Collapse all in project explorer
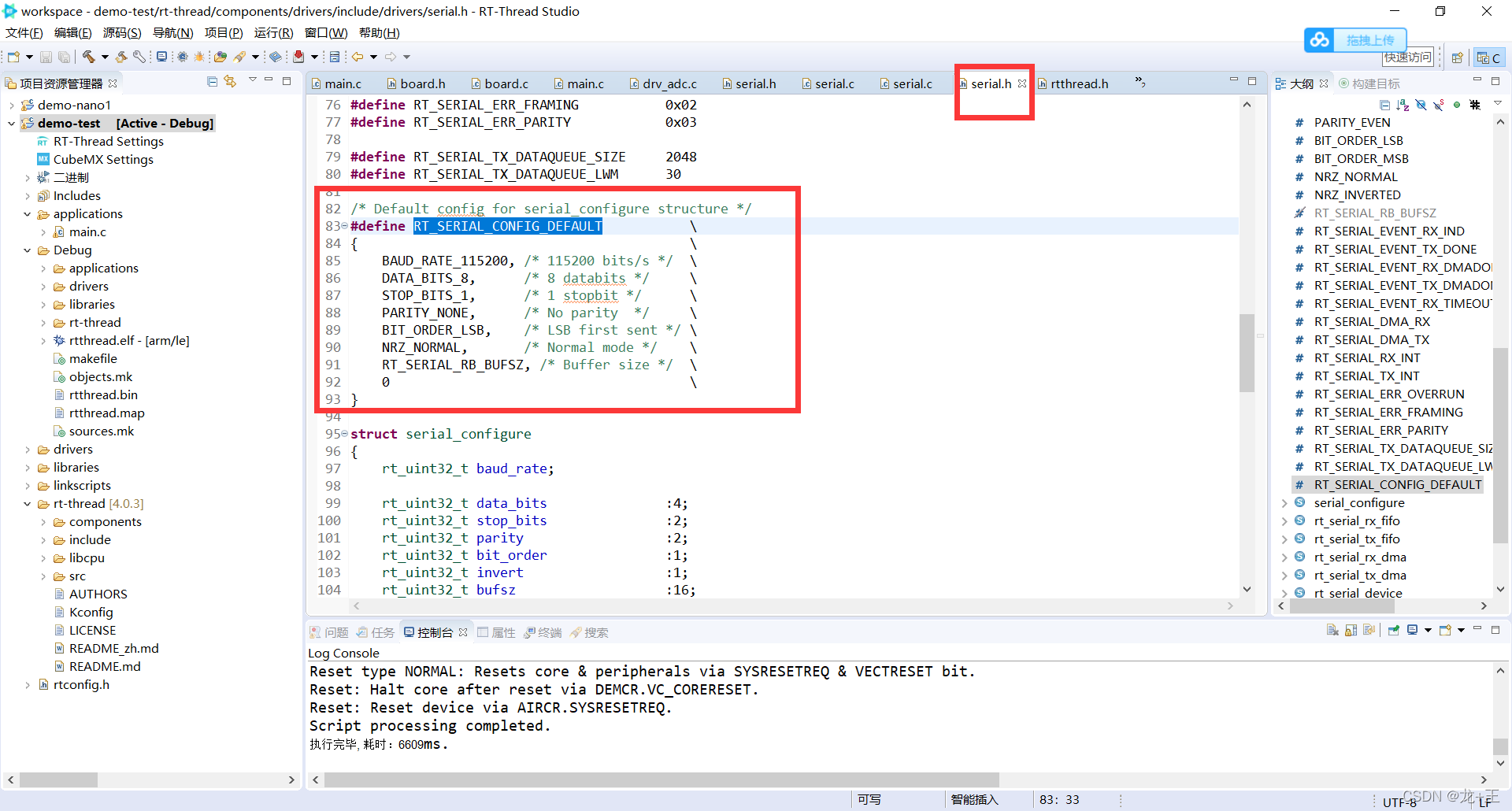Viewport: 1512px width, 811px height. tap(212, 82)
